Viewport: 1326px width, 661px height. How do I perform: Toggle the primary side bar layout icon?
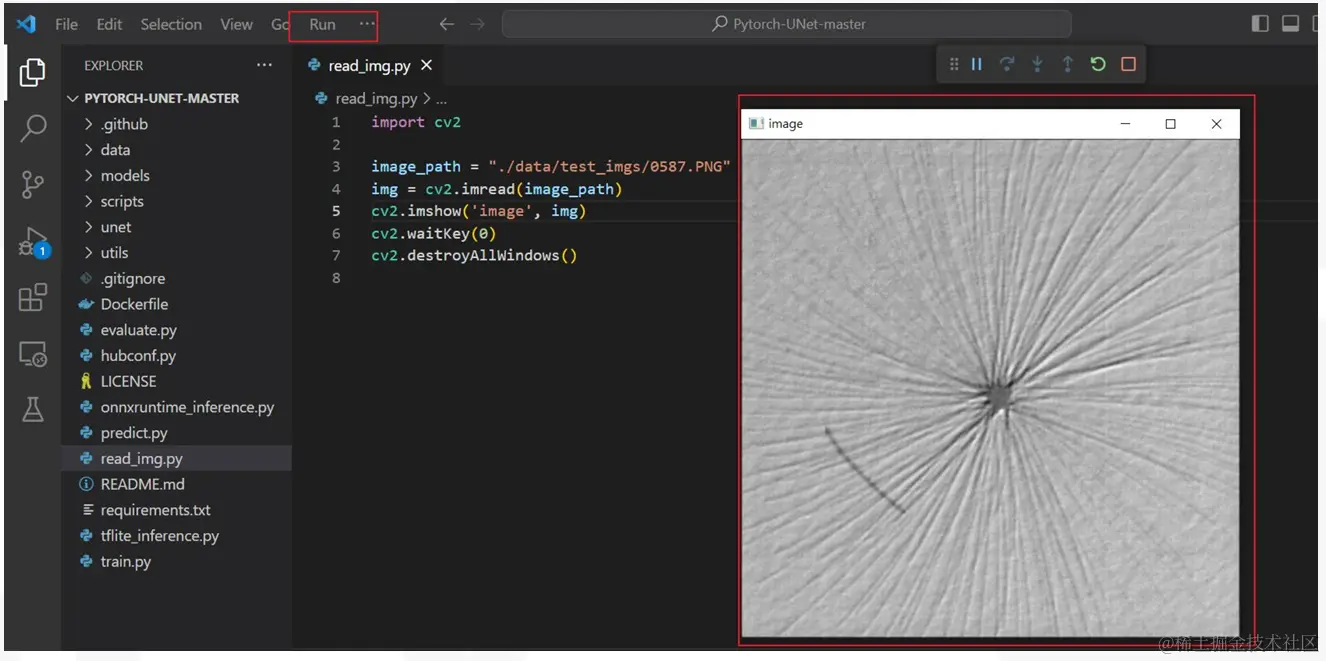(1260, 24)
